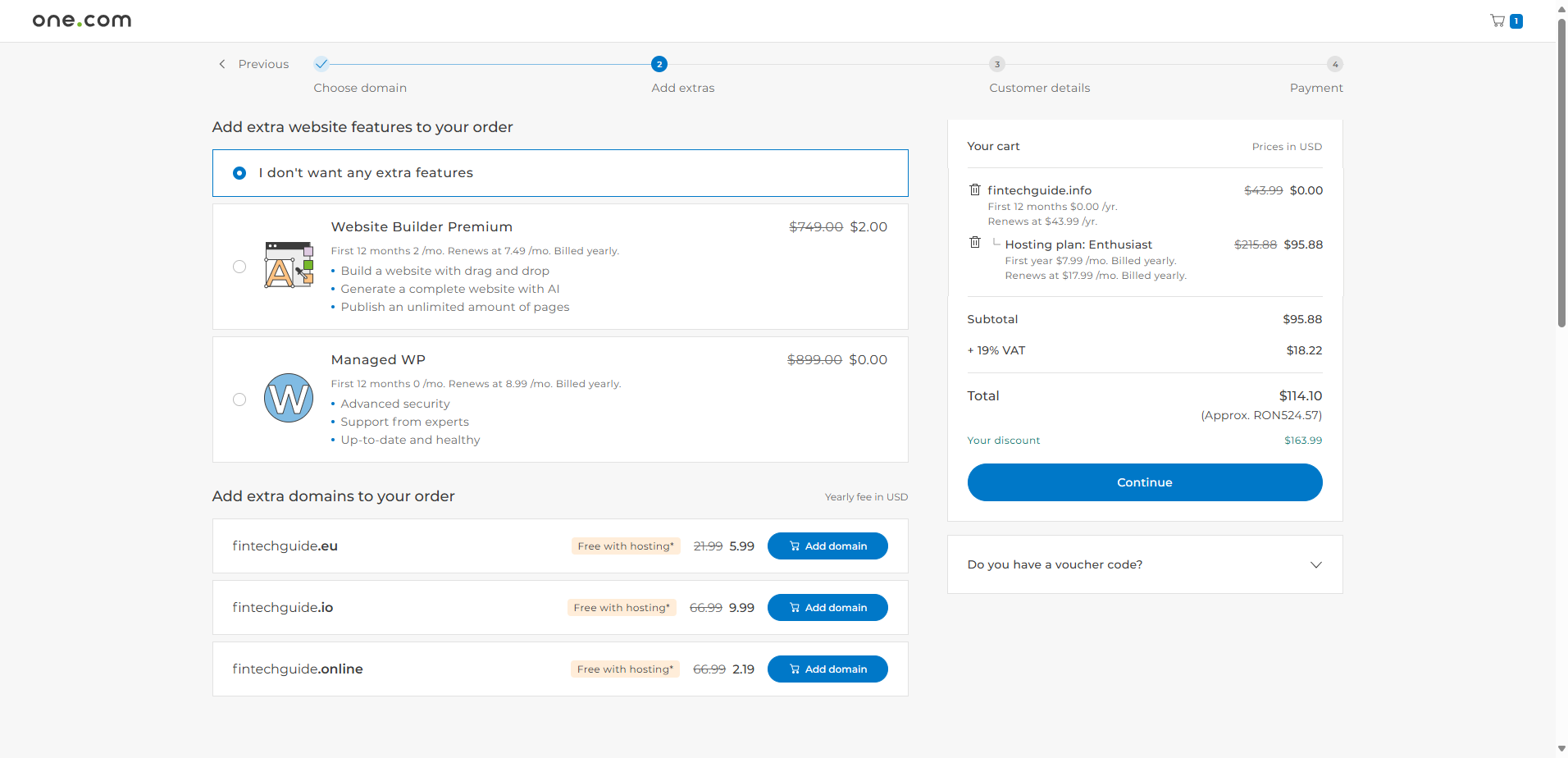Viewport: 1568px width, 758px height.
Task: Click the "Free with hosting*" badge for fintechguide.online
Action: pos(625,669)
